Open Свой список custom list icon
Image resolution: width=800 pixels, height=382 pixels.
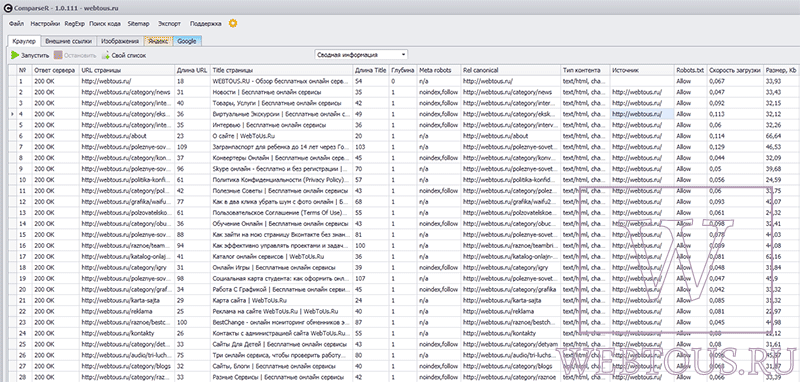(x=106, y=55)
